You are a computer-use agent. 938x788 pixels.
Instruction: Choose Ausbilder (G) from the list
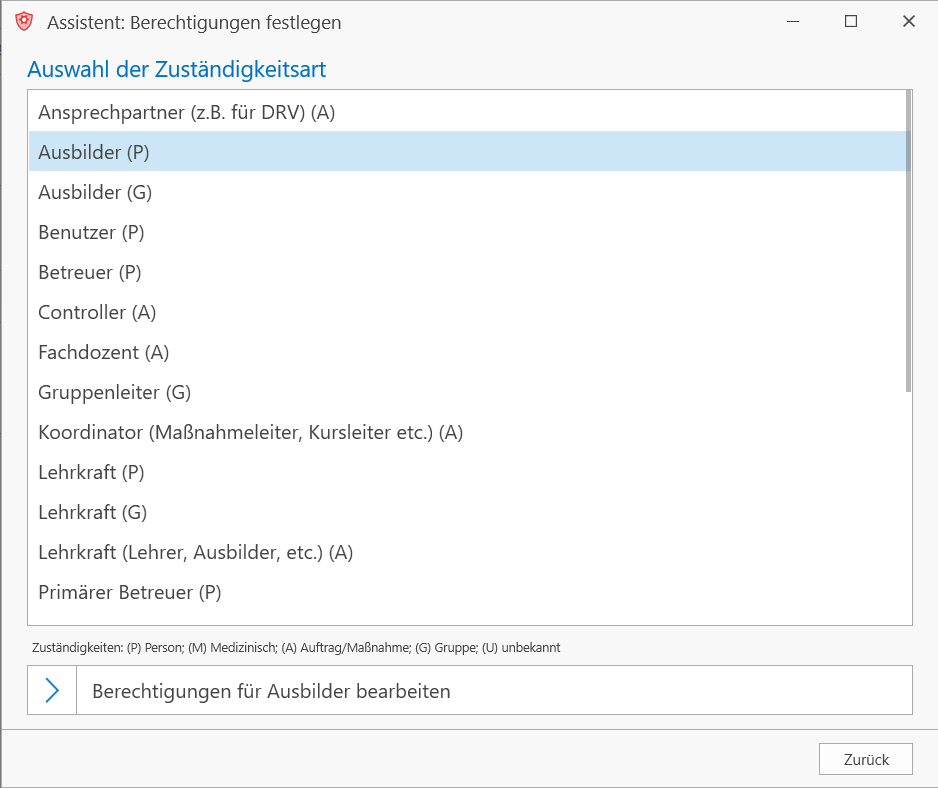click(467, 191)
